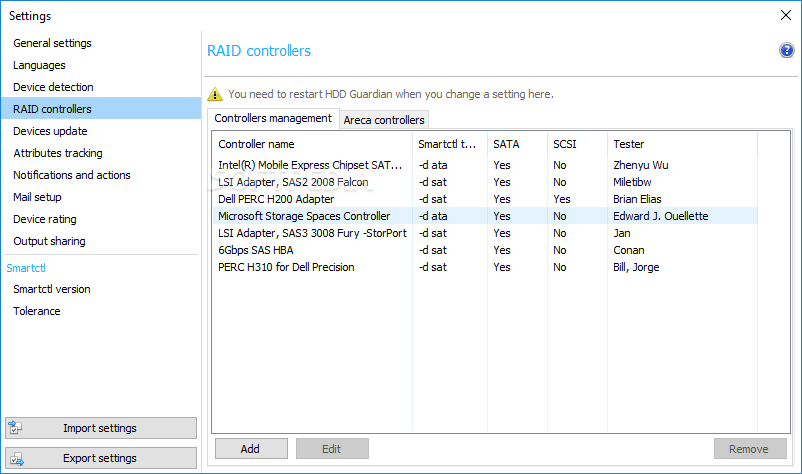The width and height of the screenshot is (802, 474).
Task: Switch to Controllers management tab
Action: click(x=273, y=118)
